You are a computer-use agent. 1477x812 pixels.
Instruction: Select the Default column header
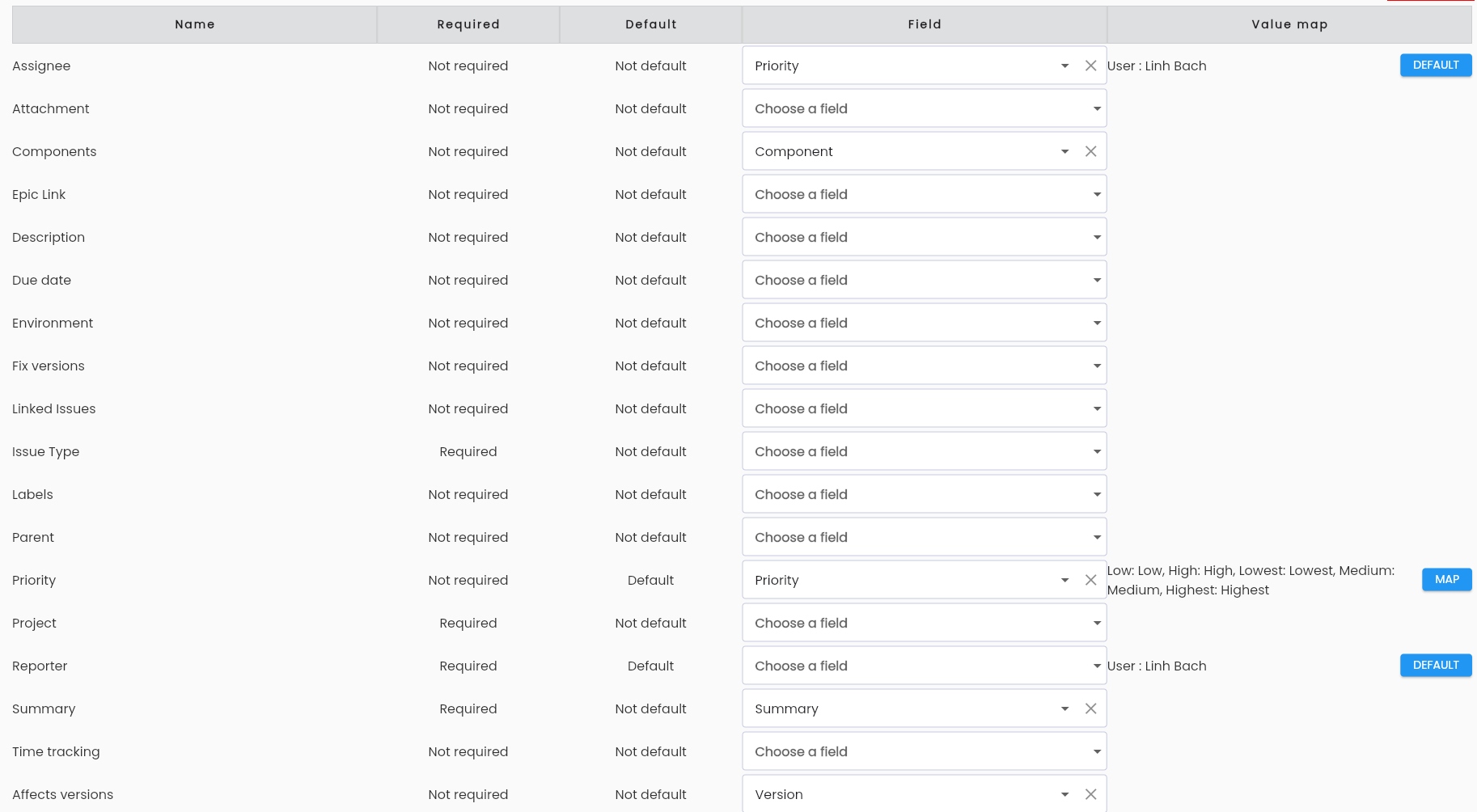tap(651, 24)
